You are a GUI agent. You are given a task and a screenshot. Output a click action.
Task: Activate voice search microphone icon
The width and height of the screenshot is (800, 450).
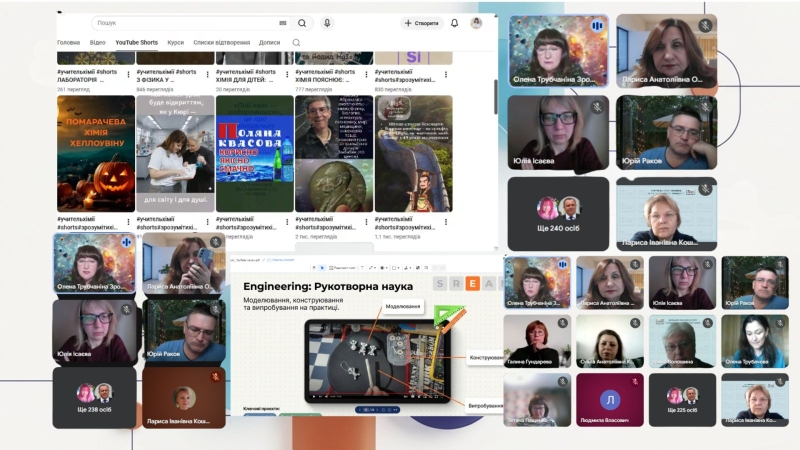(327, 23)
